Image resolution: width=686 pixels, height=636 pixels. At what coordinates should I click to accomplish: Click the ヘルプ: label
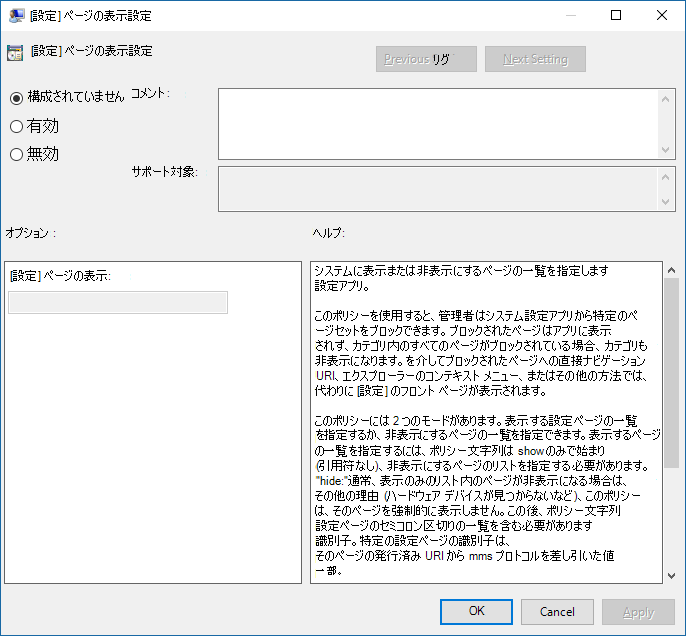(x=329, y=233)
